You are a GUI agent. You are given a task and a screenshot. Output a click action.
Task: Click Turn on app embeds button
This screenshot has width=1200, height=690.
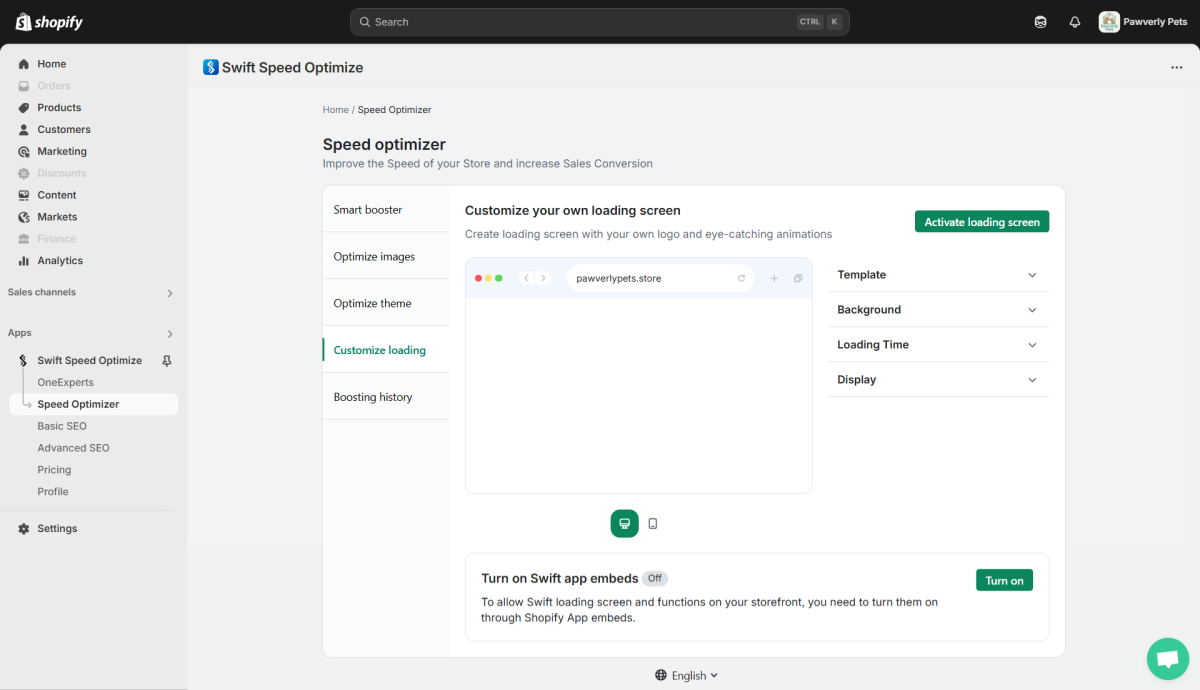(x=1004, y=580)
